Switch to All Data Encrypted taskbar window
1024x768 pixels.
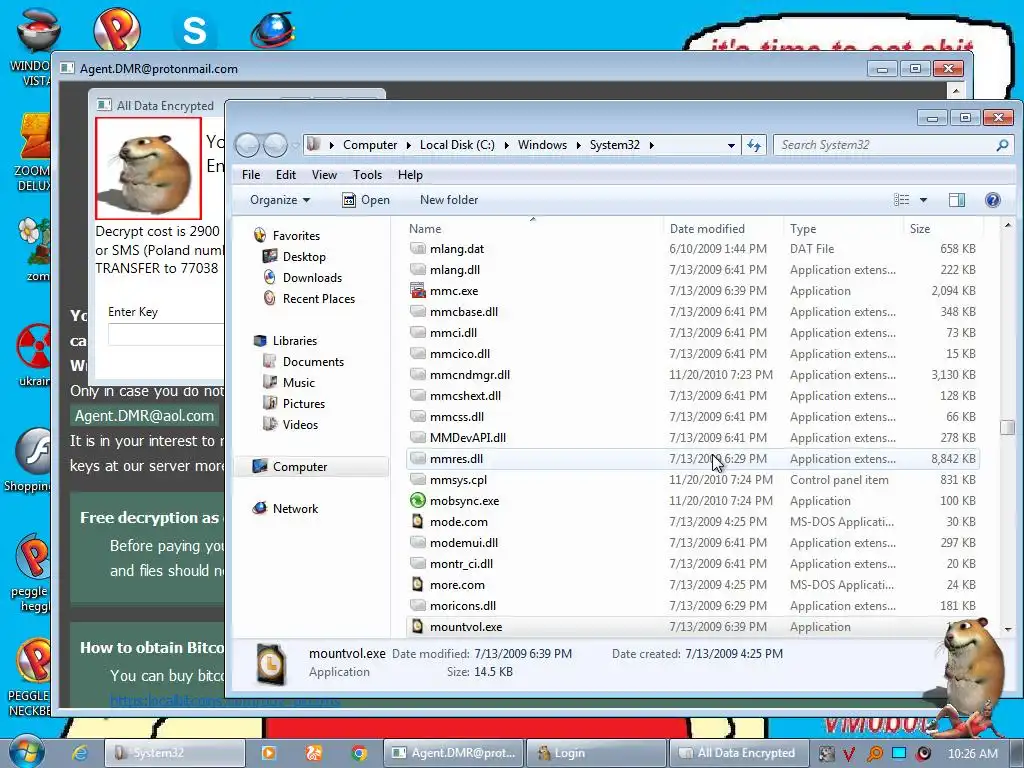click(738, 753)
